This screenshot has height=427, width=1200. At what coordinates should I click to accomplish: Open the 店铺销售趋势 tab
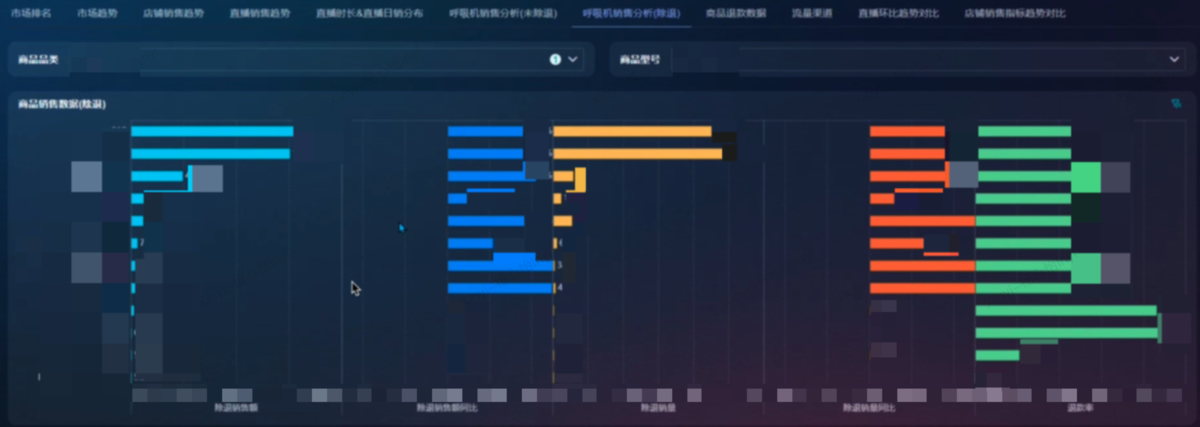pyautogui.click(x=173, y=14)
